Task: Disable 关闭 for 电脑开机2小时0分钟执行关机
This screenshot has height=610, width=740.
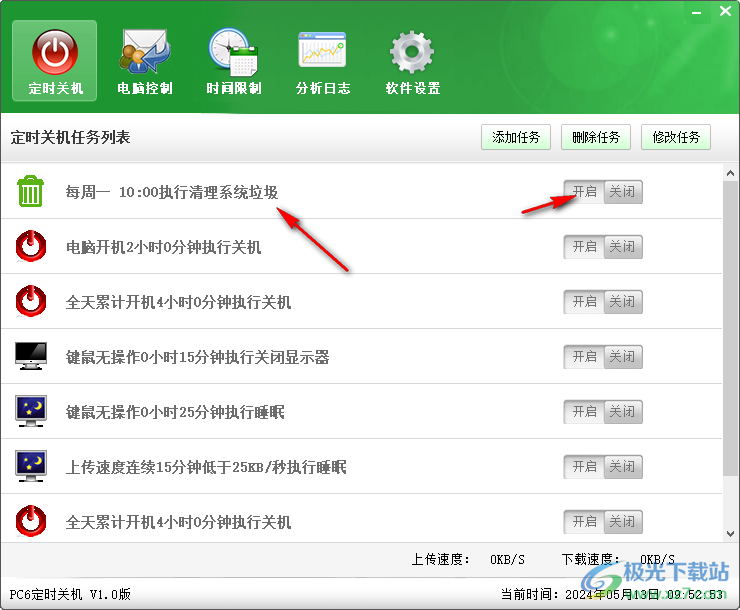Action: tap(623, 247)
